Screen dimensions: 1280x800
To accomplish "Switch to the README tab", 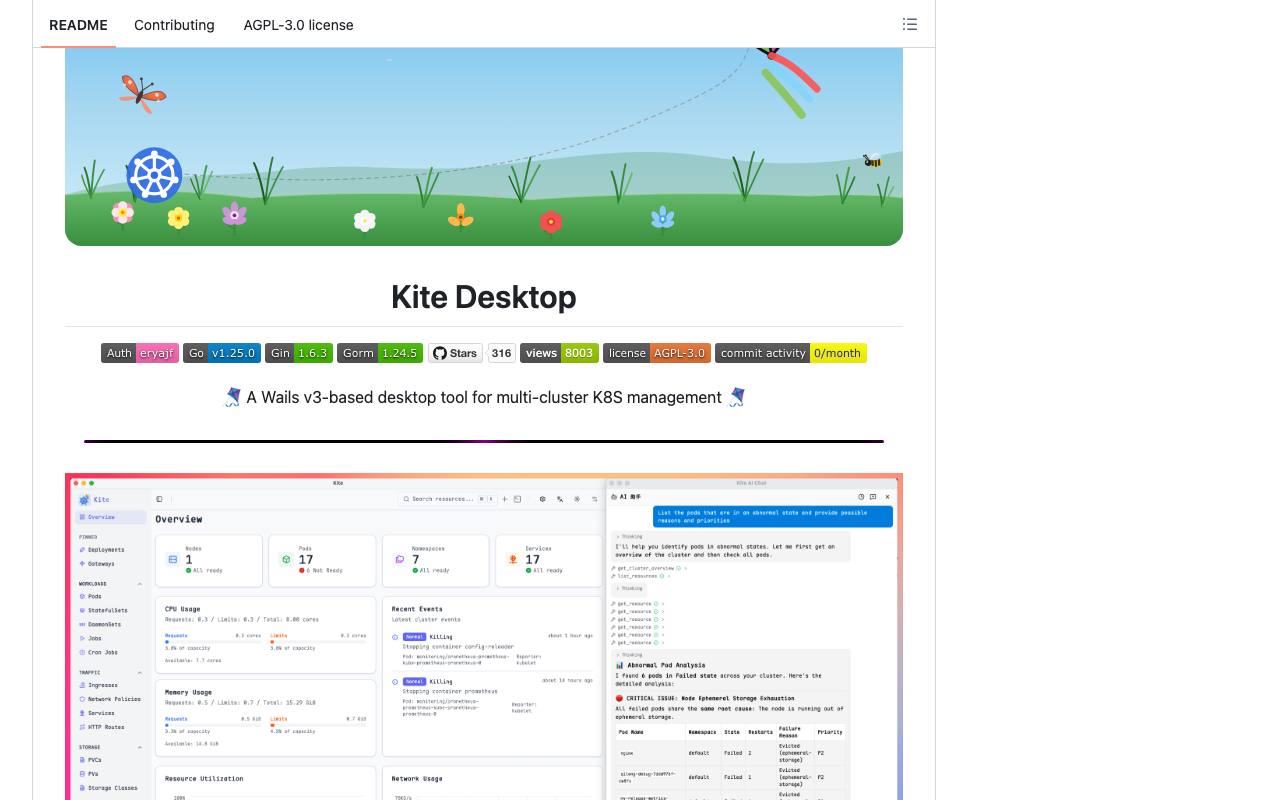I will point(78,25).
